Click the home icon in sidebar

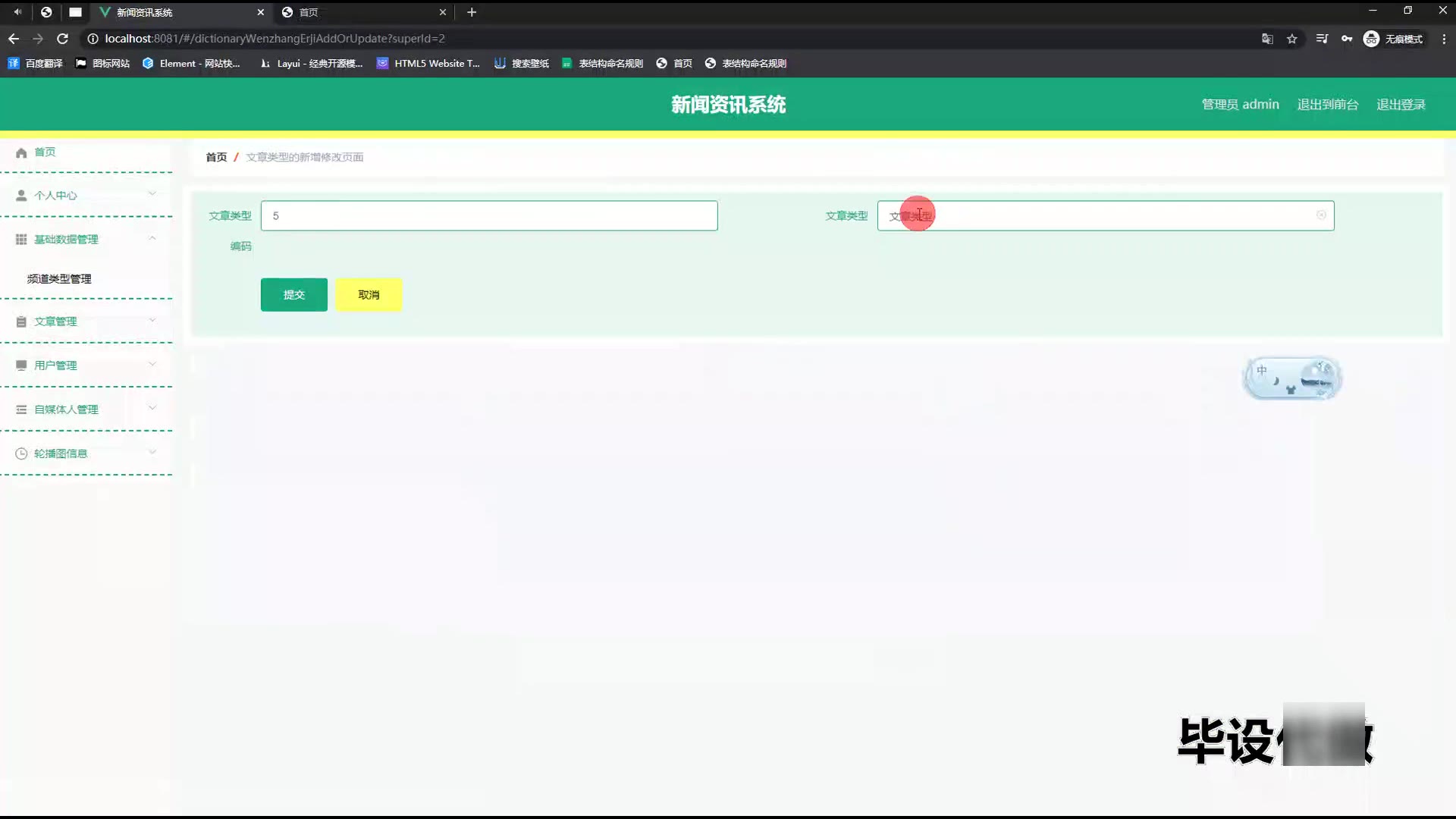[x=21, y=152]
